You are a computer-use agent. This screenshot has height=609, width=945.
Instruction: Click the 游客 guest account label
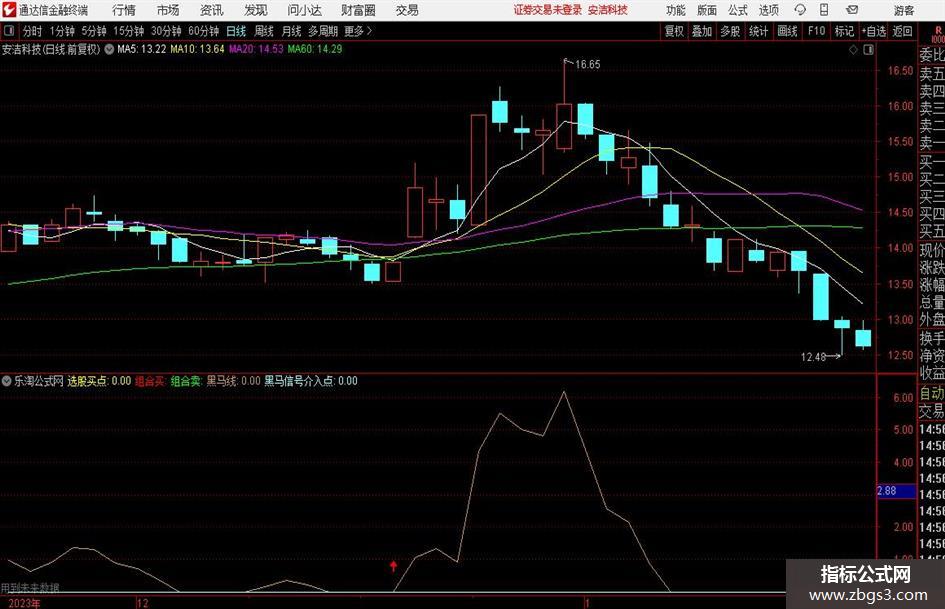(x=903, y=10)
